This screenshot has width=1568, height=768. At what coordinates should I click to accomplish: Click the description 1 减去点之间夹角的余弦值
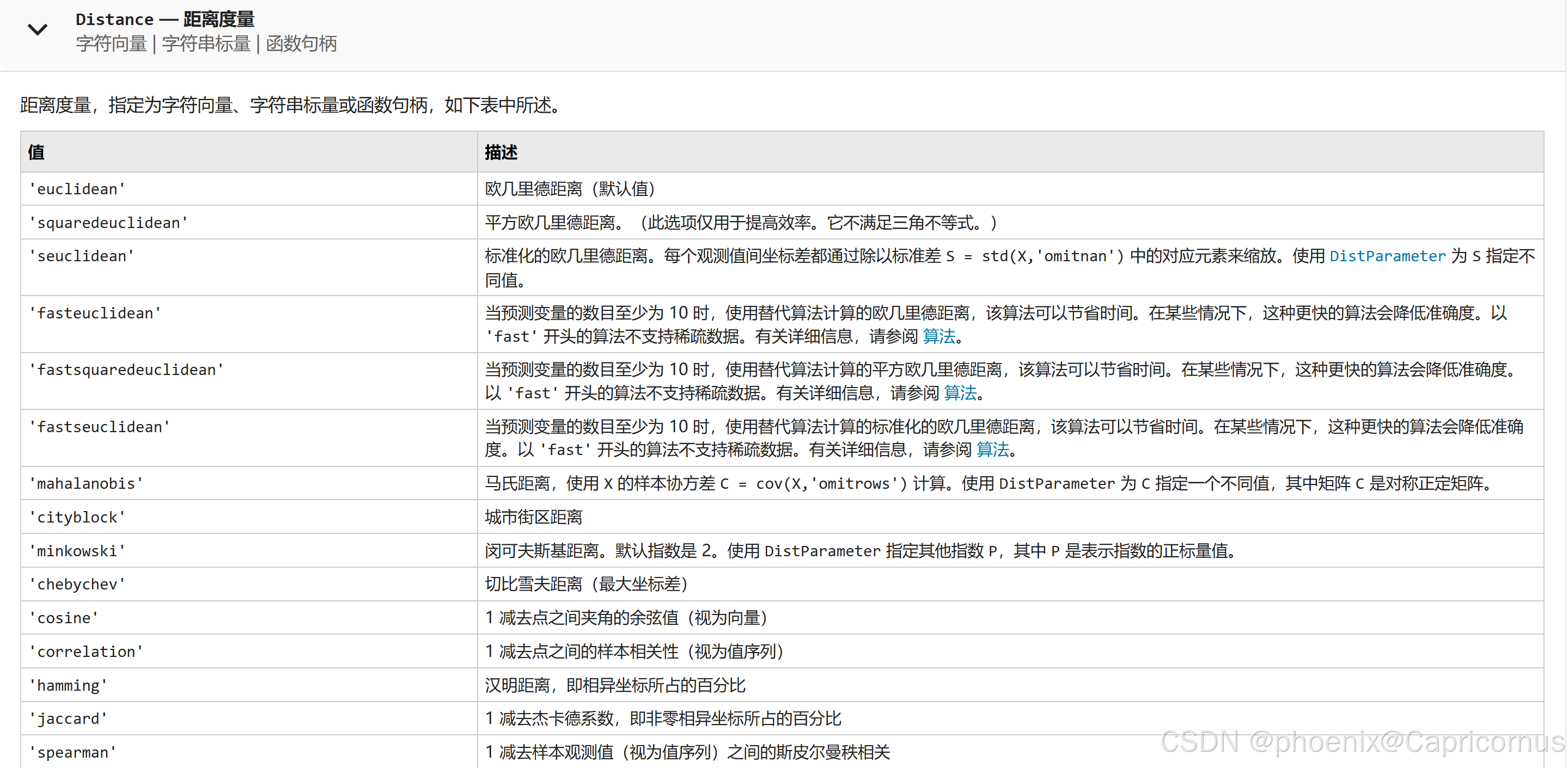point(627,618)
